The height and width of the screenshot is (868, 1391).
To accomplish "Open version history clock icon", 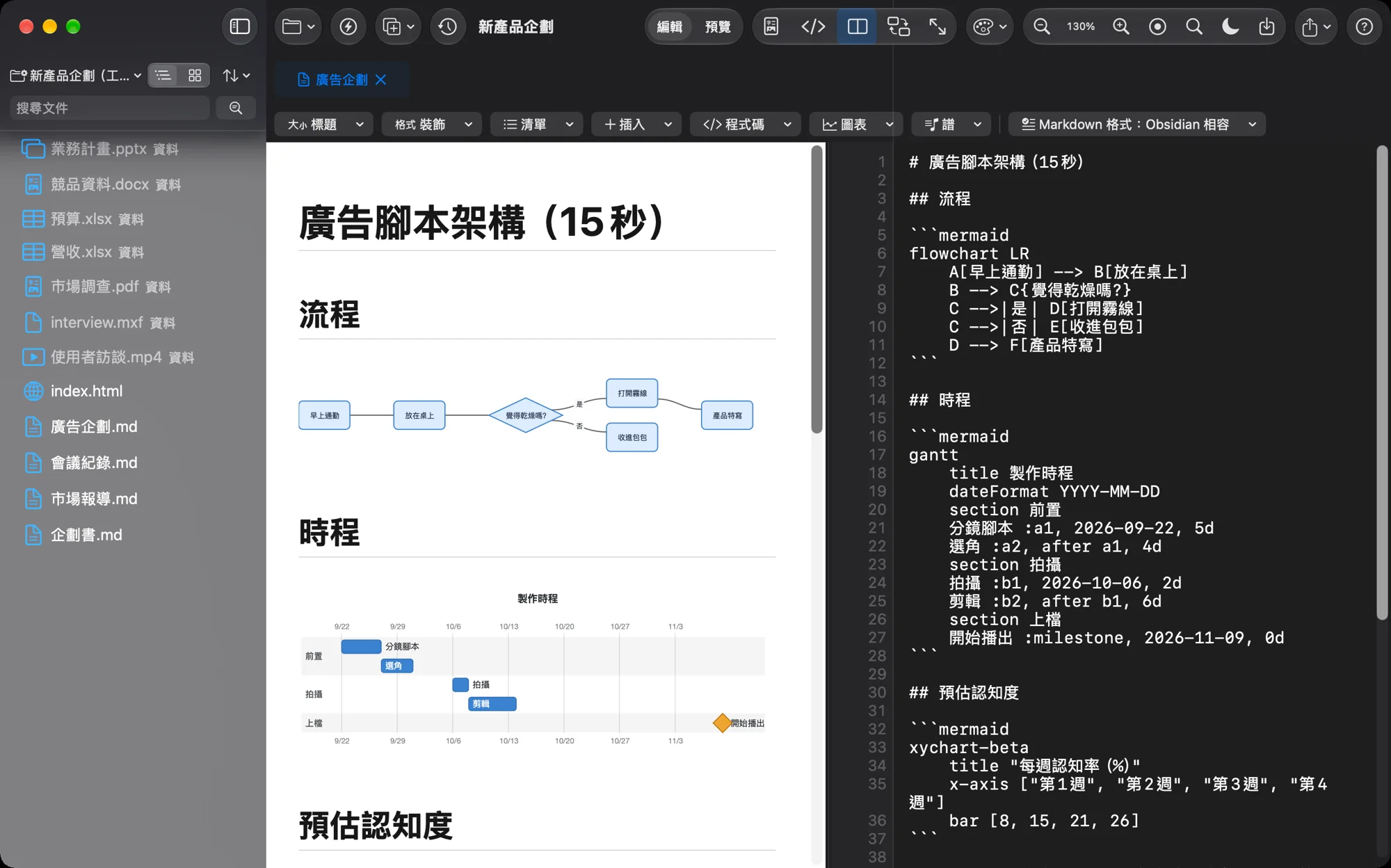I will tap(448, 26).
